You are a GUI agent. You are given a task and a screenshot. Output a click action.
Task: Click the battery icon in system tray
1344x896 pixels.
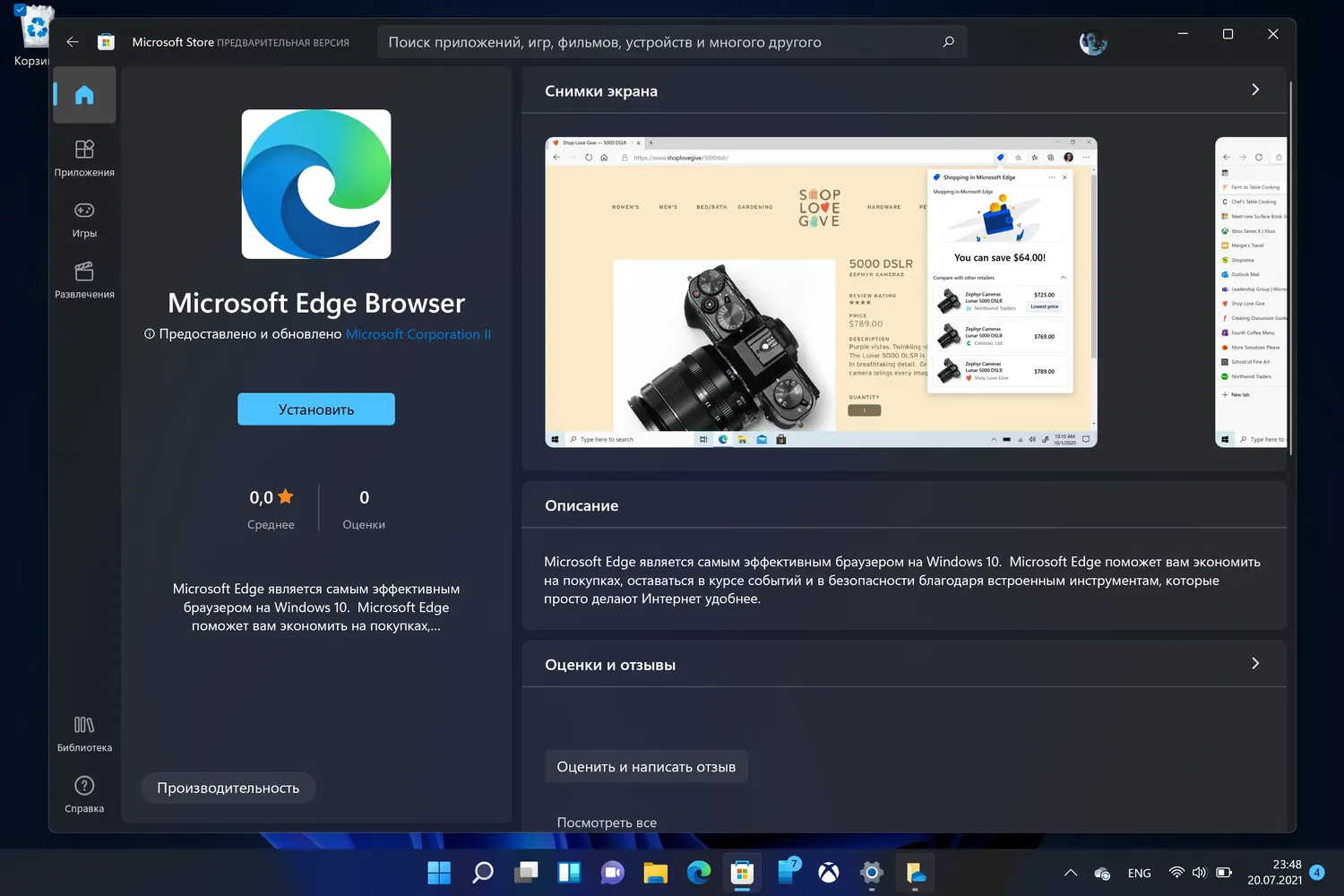[x=1224, y=873]
